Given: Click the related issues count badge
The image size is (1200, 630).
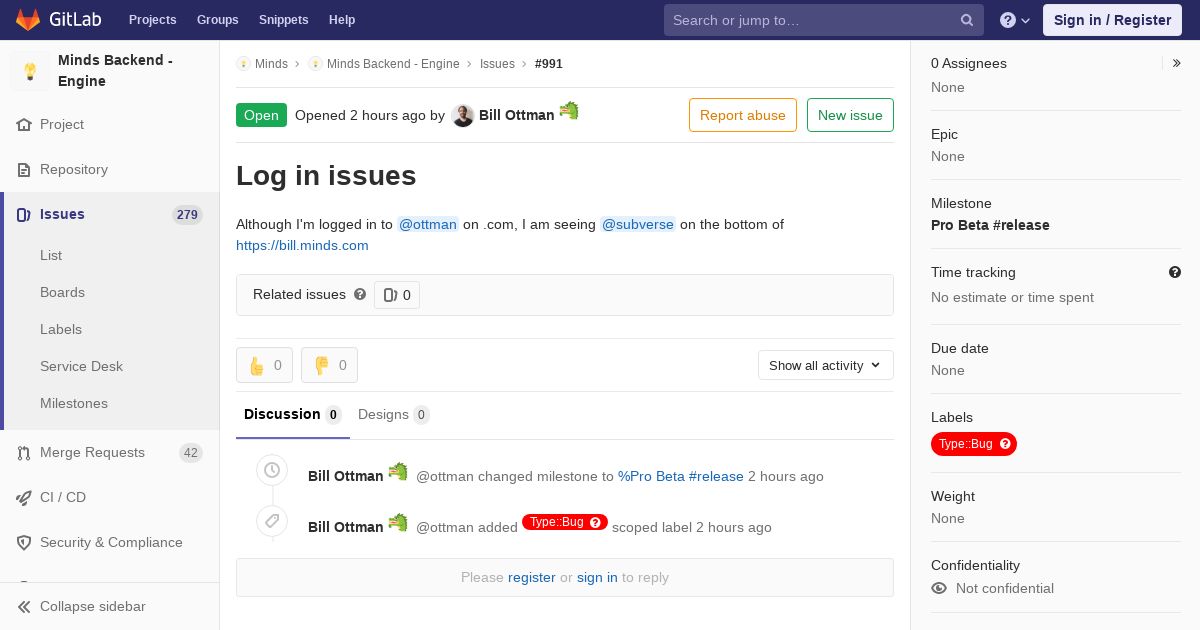Looking at the screenshot, I should 397,295.
